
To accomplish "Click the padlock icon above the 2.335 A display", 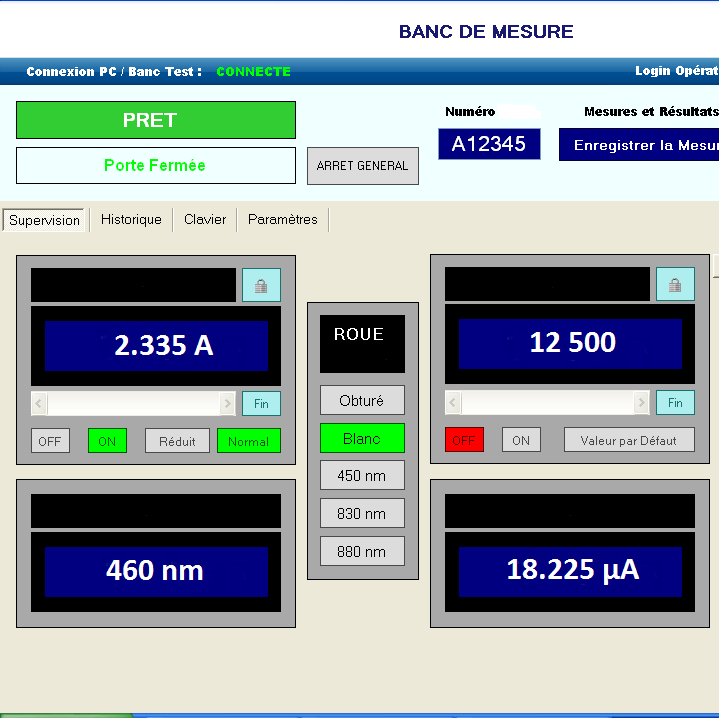I will click(x=261, y=285).
